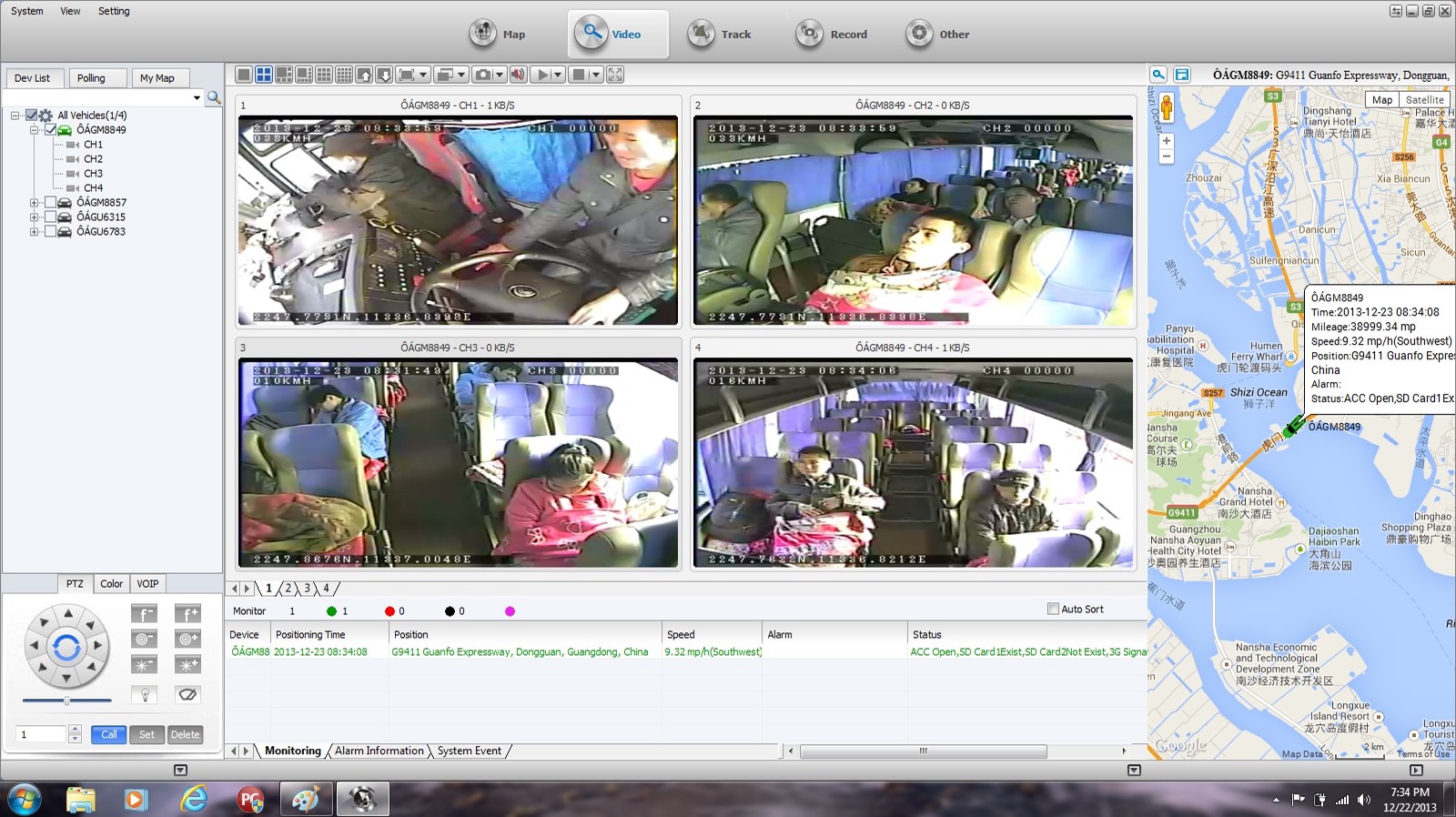Activate the PTZ wiper icon

point(187,695)
